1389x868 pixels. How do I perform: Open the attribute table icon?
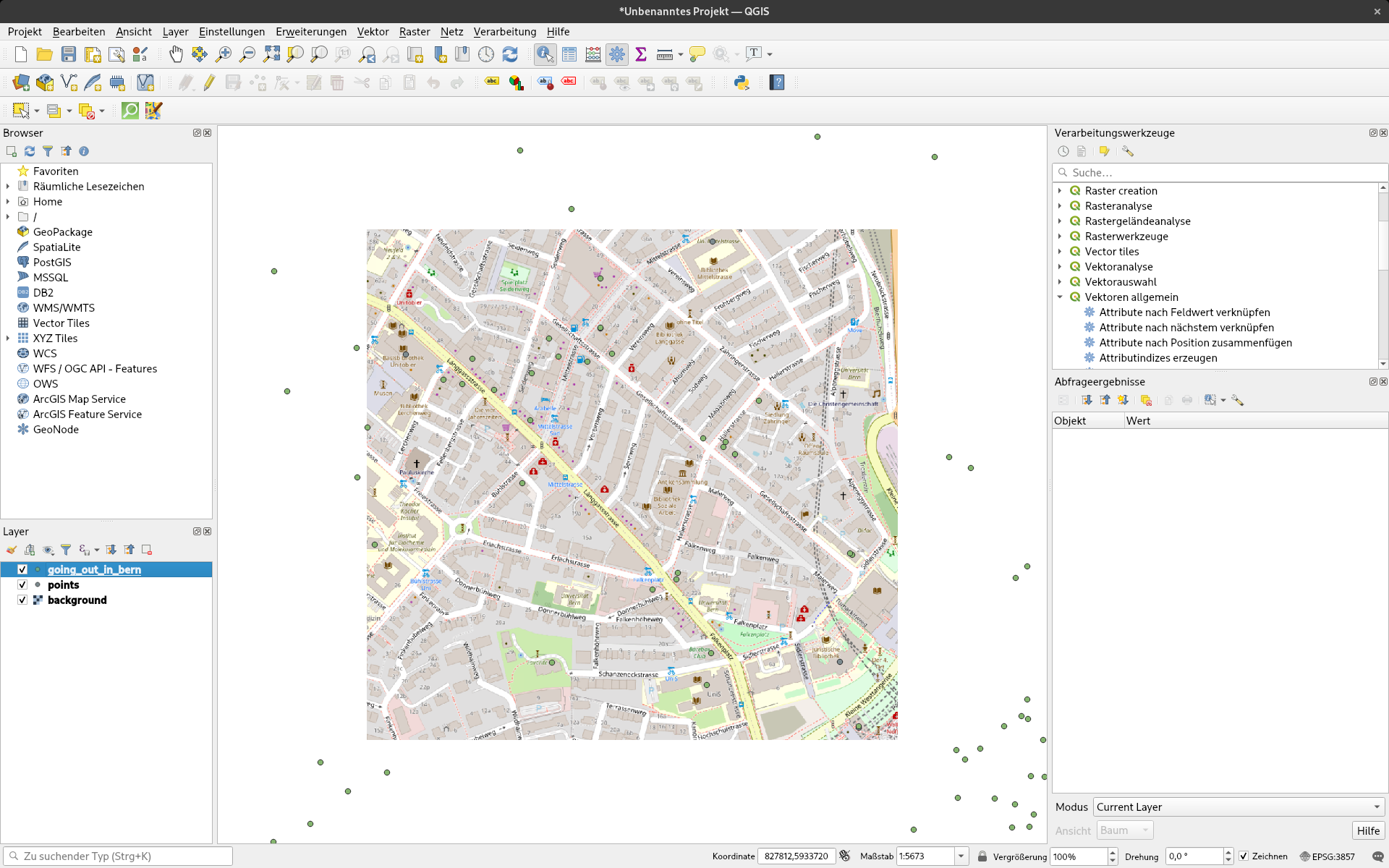click(x=569, y=54)
